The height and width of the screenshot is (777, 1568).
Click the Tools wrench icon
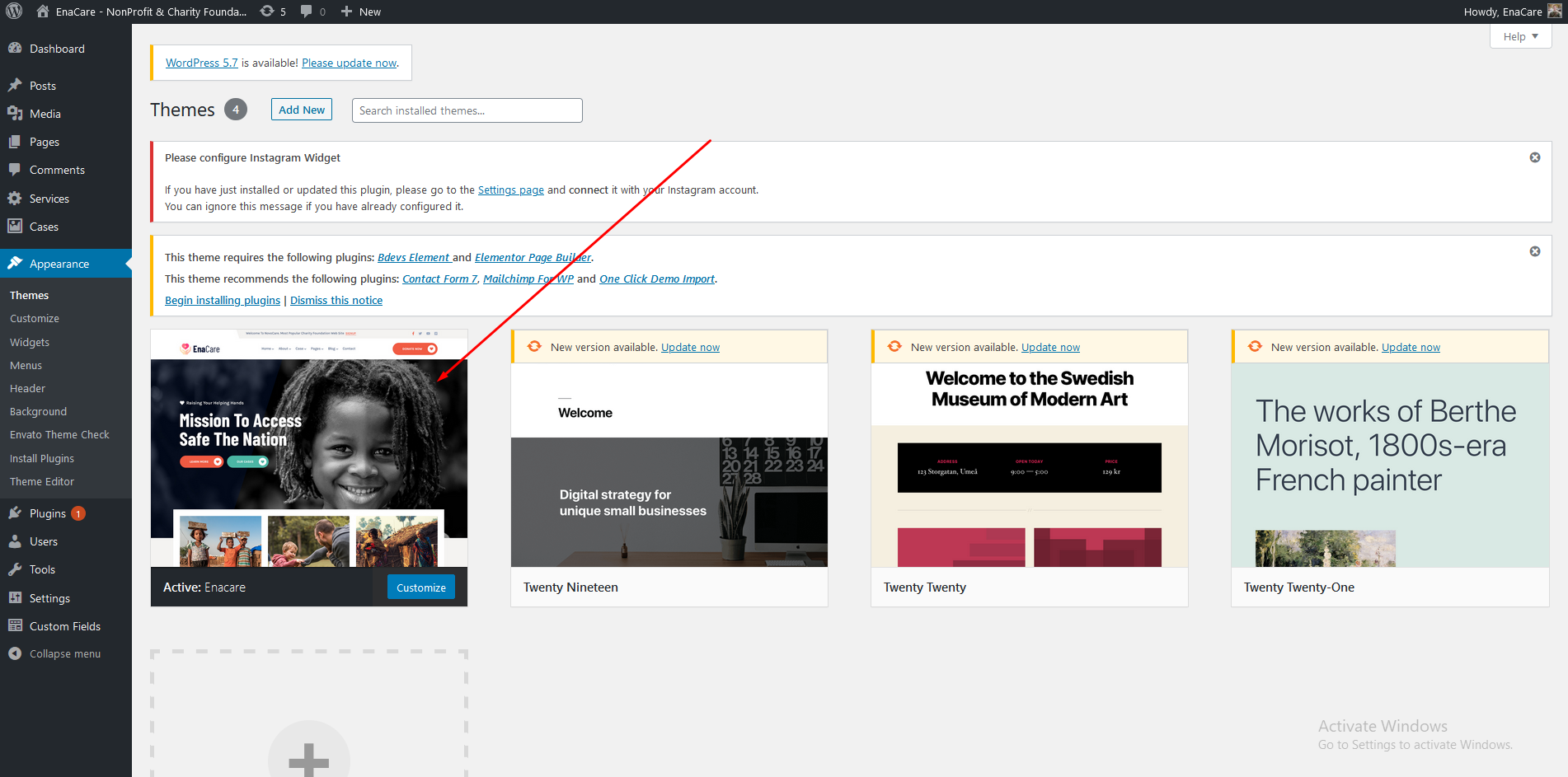click(15, 569)
